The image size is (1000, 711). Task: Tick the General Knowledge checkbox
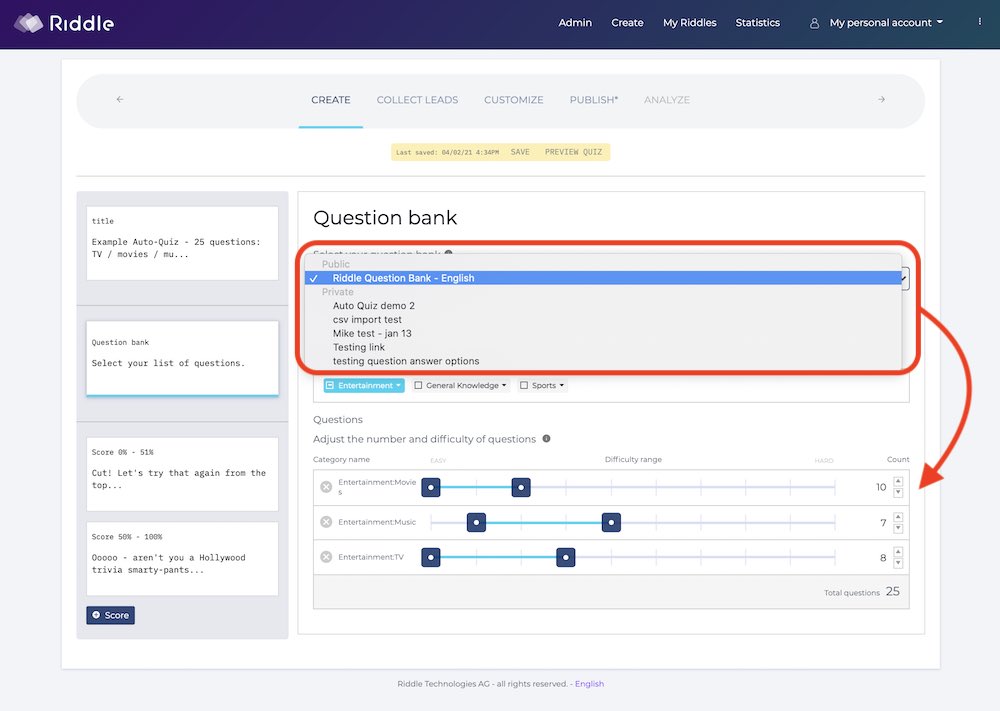pyautogui.click(x=418, y=385)
